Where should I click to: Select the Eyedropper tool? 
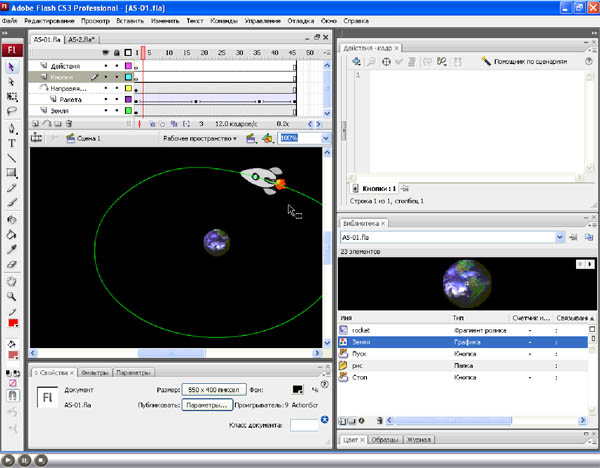point(11,247)
